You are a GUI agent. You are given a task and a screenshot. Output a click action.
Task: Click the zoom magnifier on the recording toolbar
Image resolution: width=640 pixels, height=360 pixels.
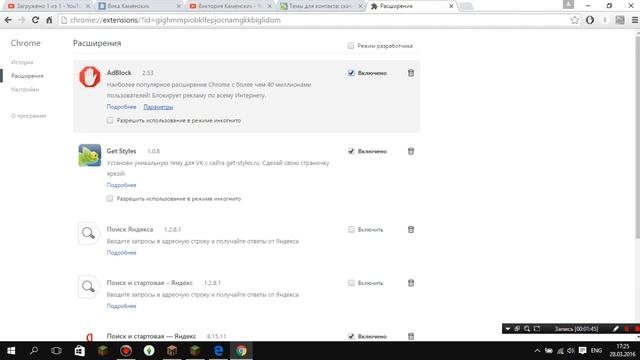[527, 329]
